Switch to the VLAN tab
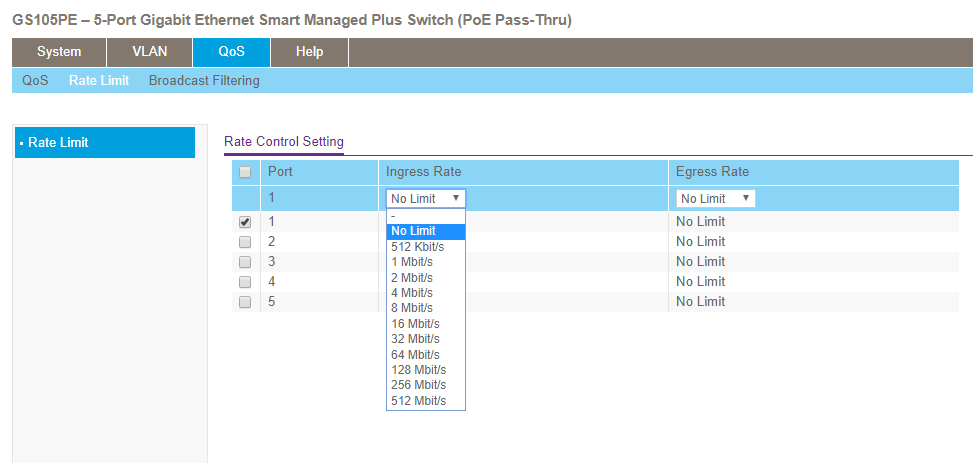The height and width of the screenshot is (463, 973). point(150,52)
